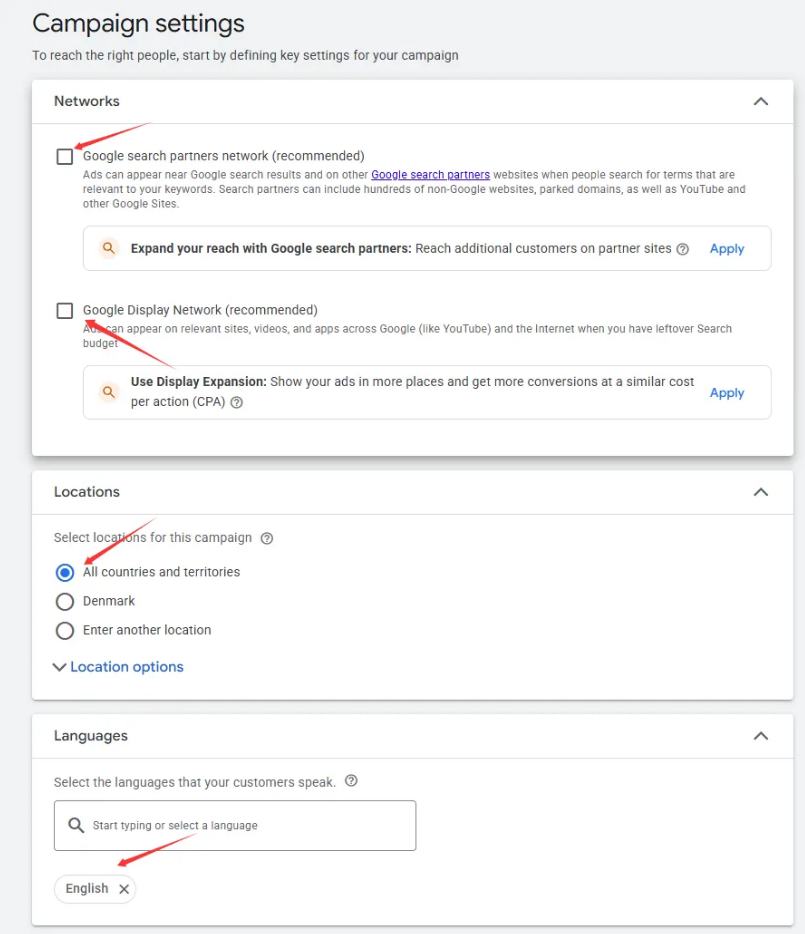Click the magnifier icon on search partners card
Screen dimensions: 805x934
coord(108,248)
